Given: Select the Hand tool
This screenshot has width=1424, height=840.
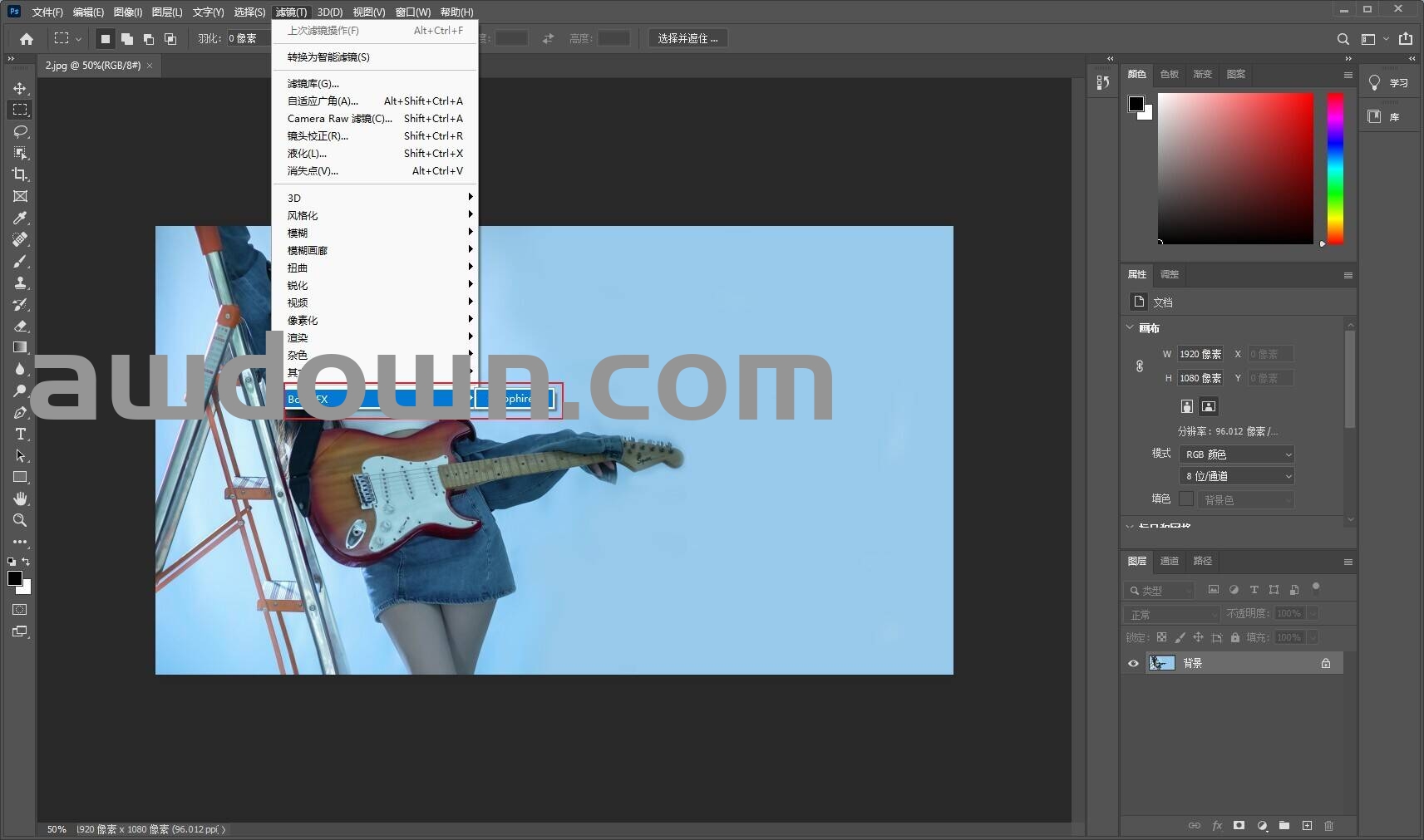Looking at the screenshot, I should point(20,499).
